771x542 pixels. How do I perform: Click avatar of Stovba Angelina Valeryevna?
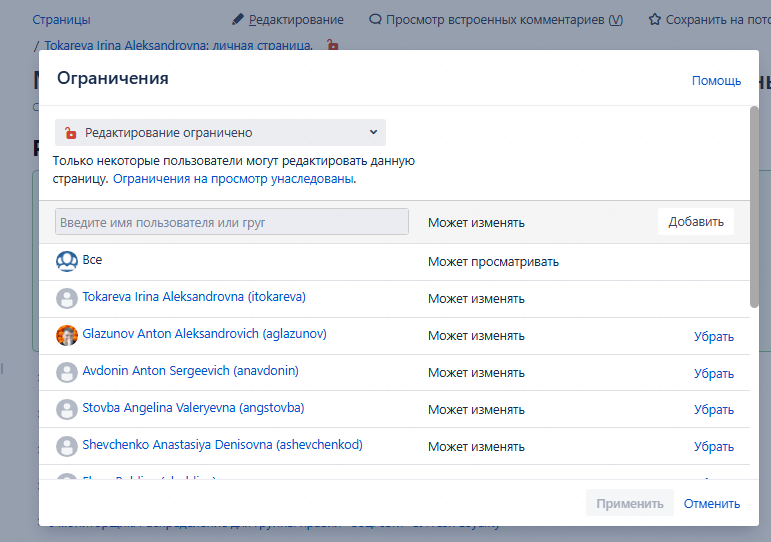pos(67,409)
